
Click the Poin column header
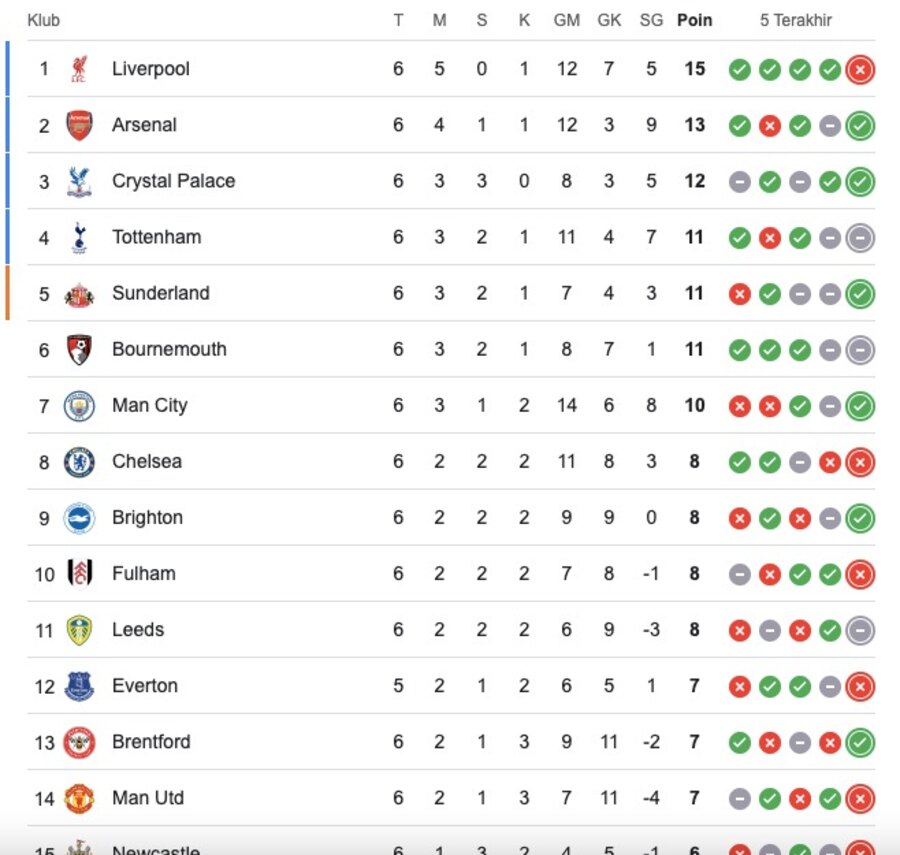694,20
